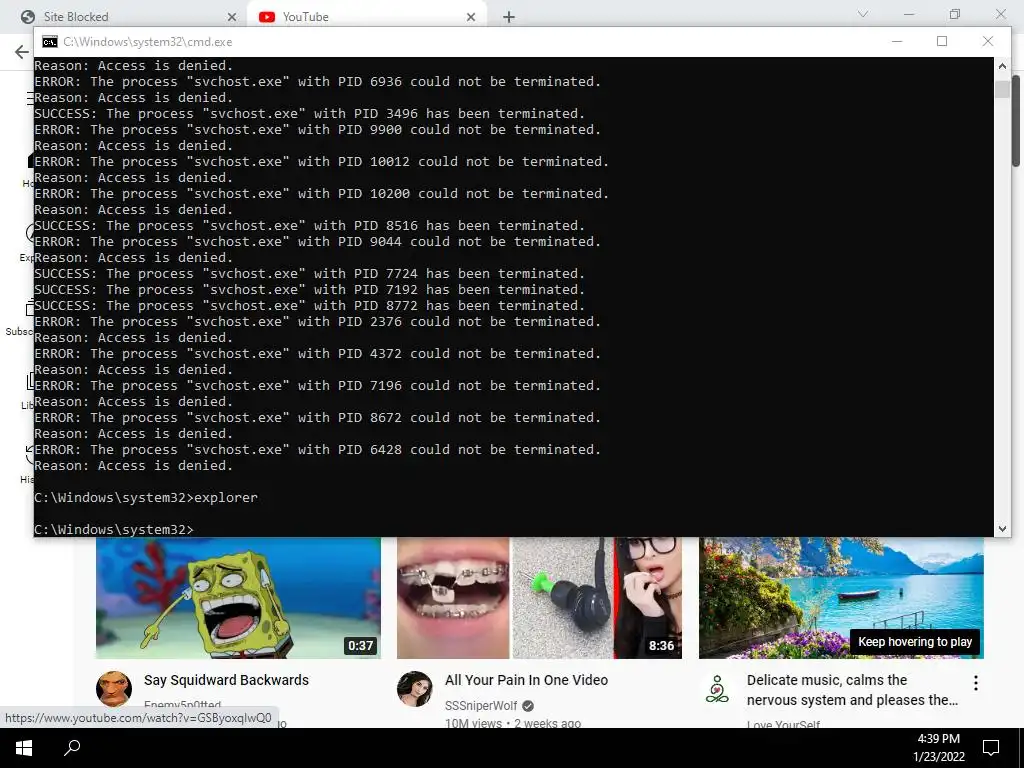
Task: Open the lake scenery music video thumbnail
Action: tap(841, 598)
